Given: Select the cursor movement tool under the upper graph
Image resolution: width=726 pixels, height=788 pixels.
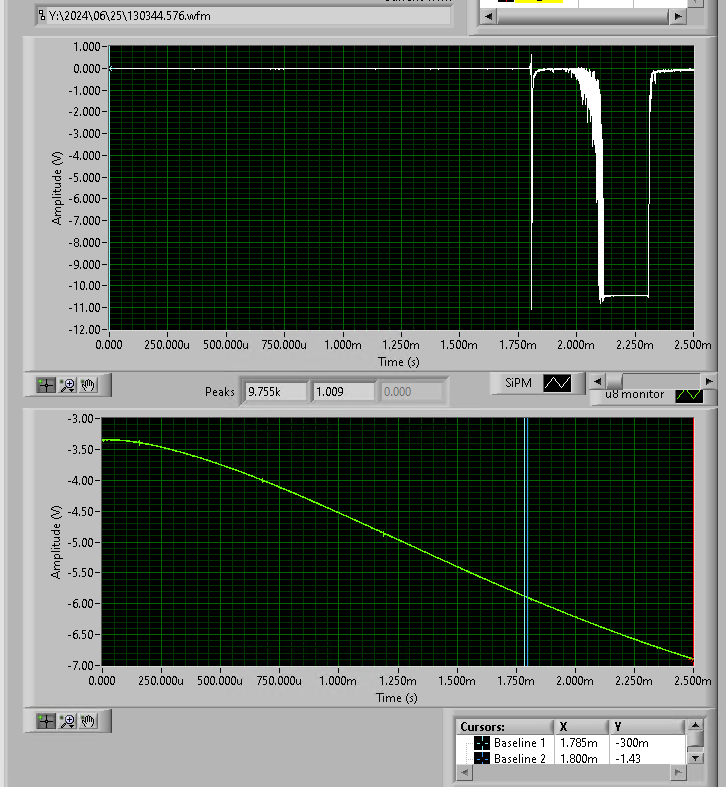Looking at the screenshot, I should point(46,385).
